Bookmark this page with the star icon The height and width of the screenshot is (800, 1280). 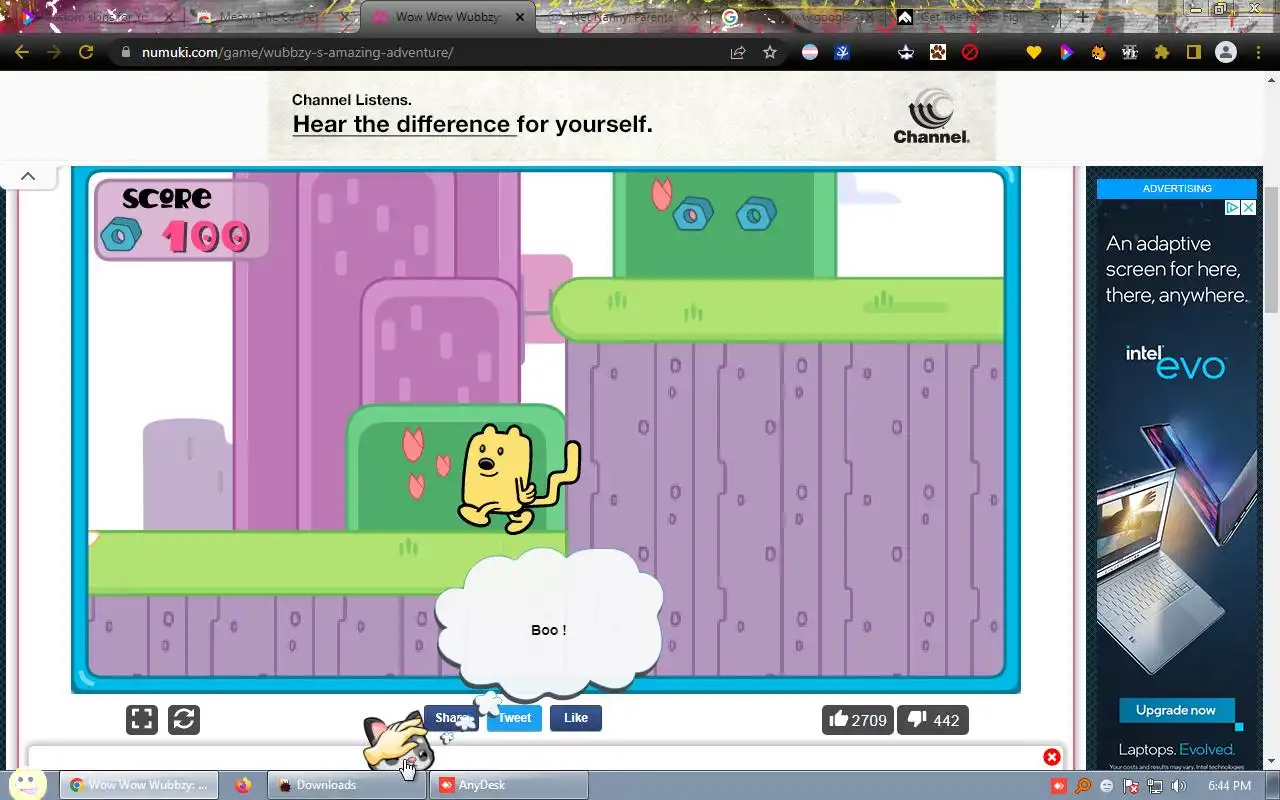coord(770,52)
